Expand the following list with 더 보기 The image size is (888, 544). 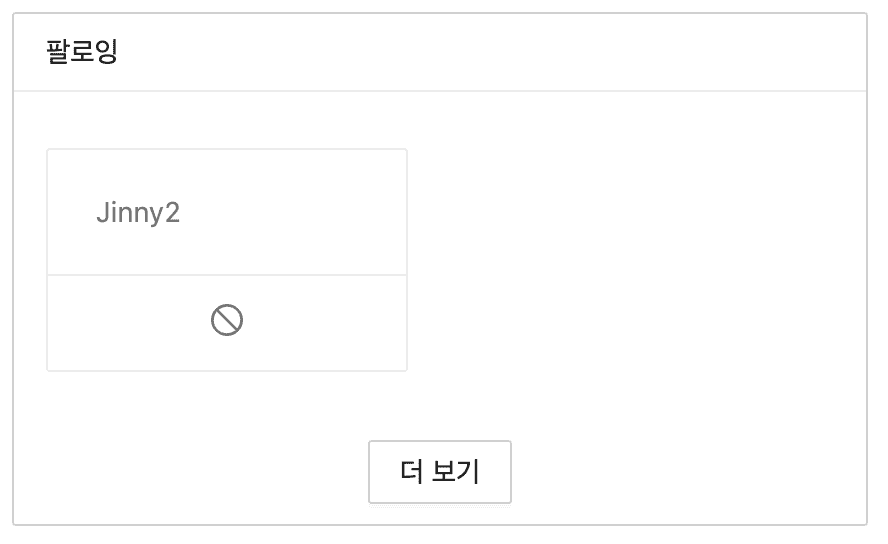click(440, 471)
